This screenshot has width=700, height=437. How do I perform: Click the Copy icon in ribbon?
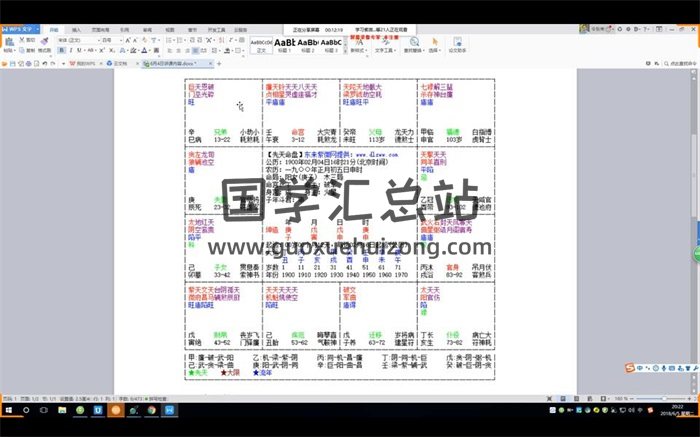click(22, 50)
